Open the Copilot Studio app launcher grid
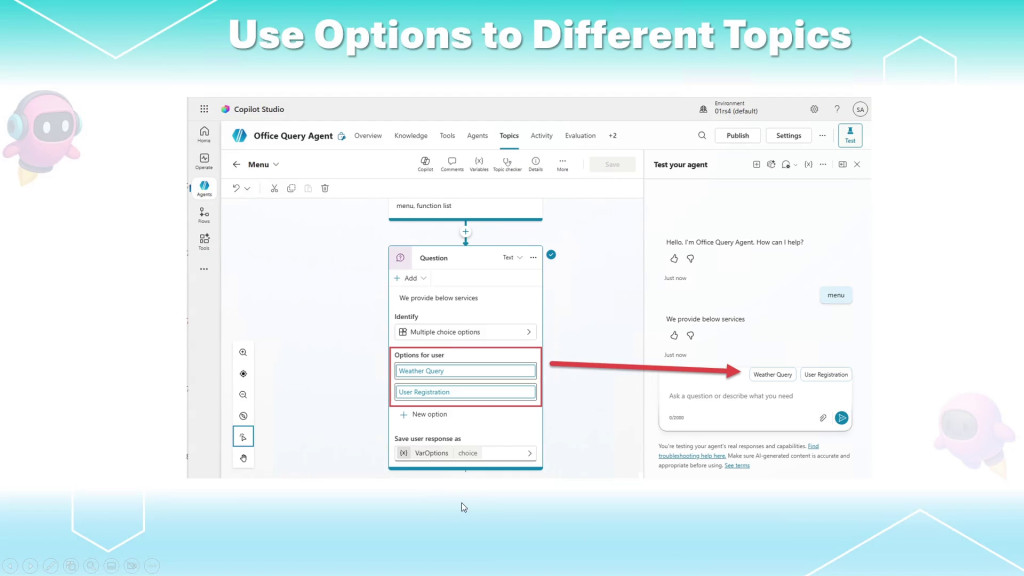The height and width of the screenshot is (576, 1024). pos(204,109)
